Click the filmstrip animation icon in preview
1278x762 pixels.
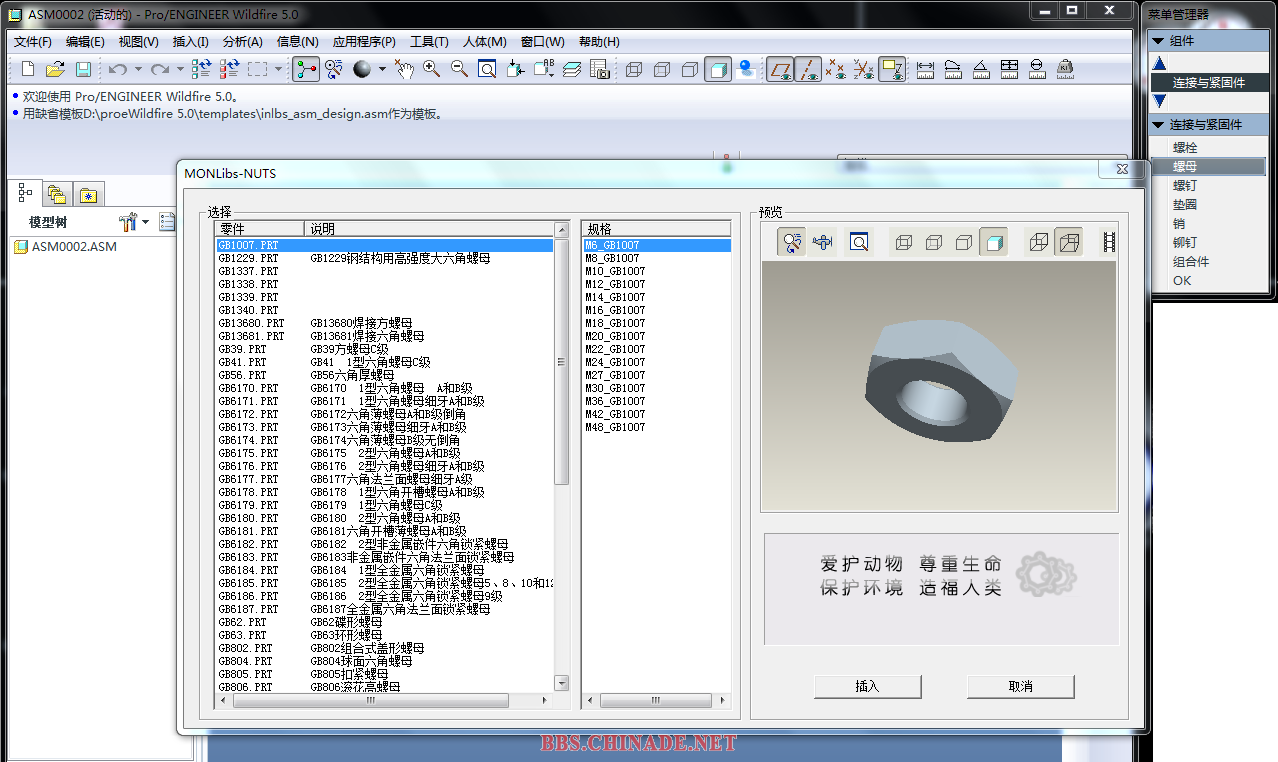1107,242
